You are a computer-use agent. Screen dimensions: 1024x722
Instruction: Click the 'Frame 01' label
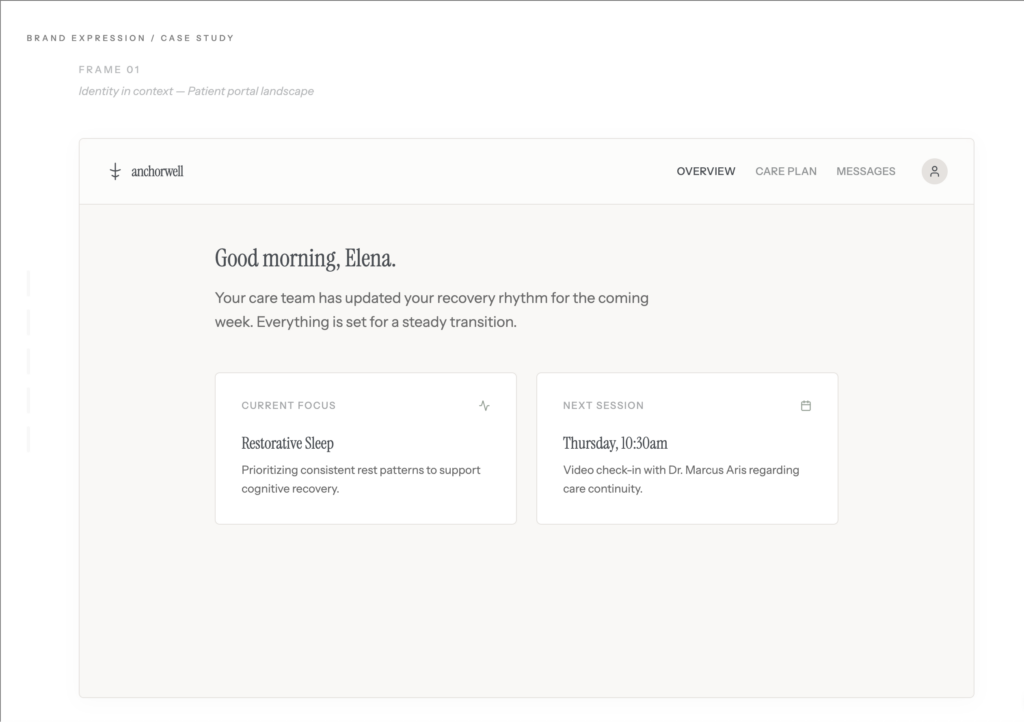pyautogui.click(x=110, y=69)
